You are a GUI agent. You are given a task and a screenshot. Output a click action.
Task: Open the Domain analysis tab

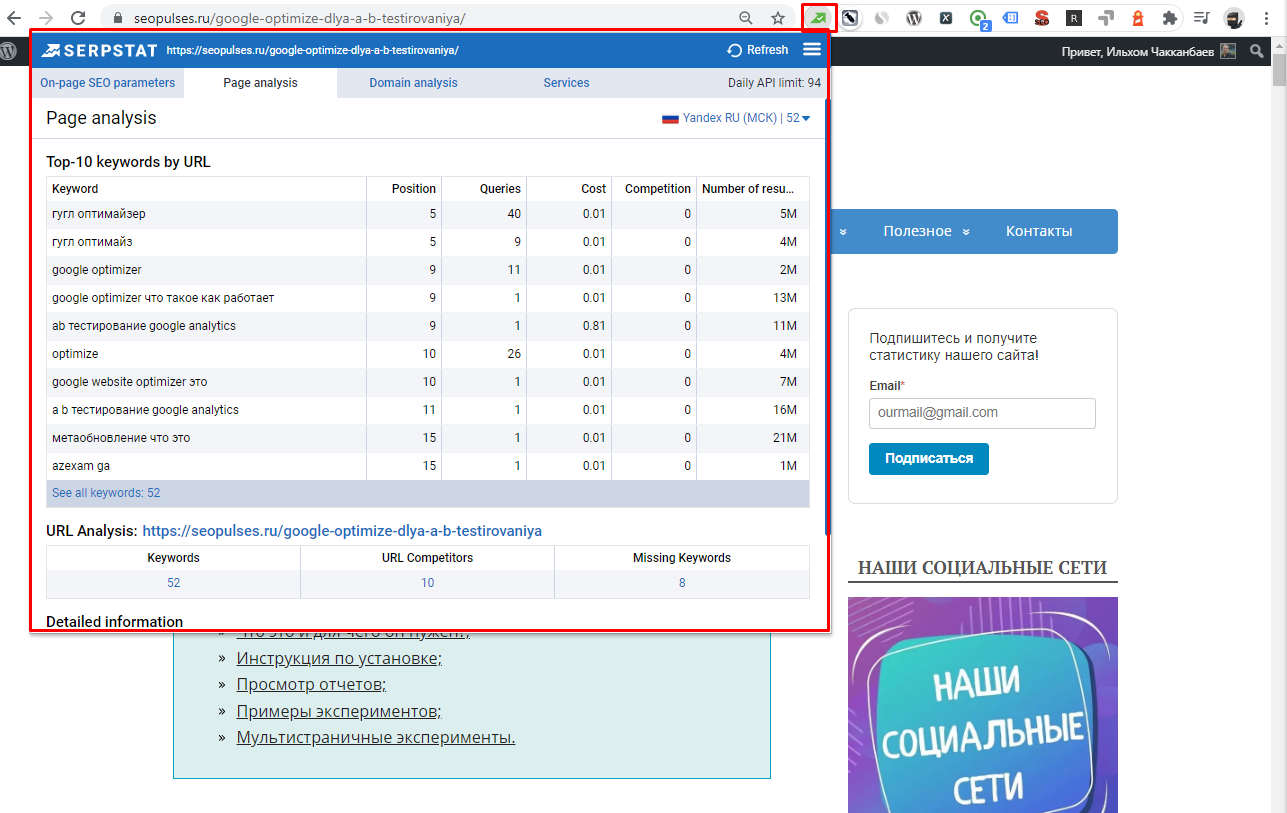[x=413, y=83]
